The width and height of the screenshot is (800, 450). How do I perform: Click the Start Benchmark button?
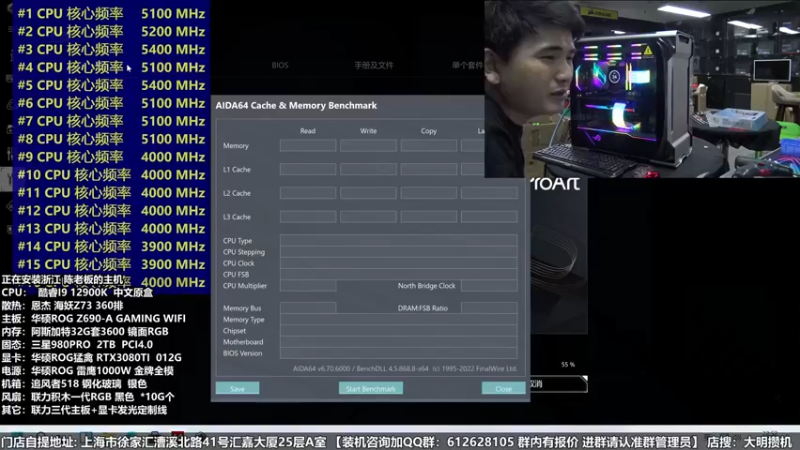[371, 389]
